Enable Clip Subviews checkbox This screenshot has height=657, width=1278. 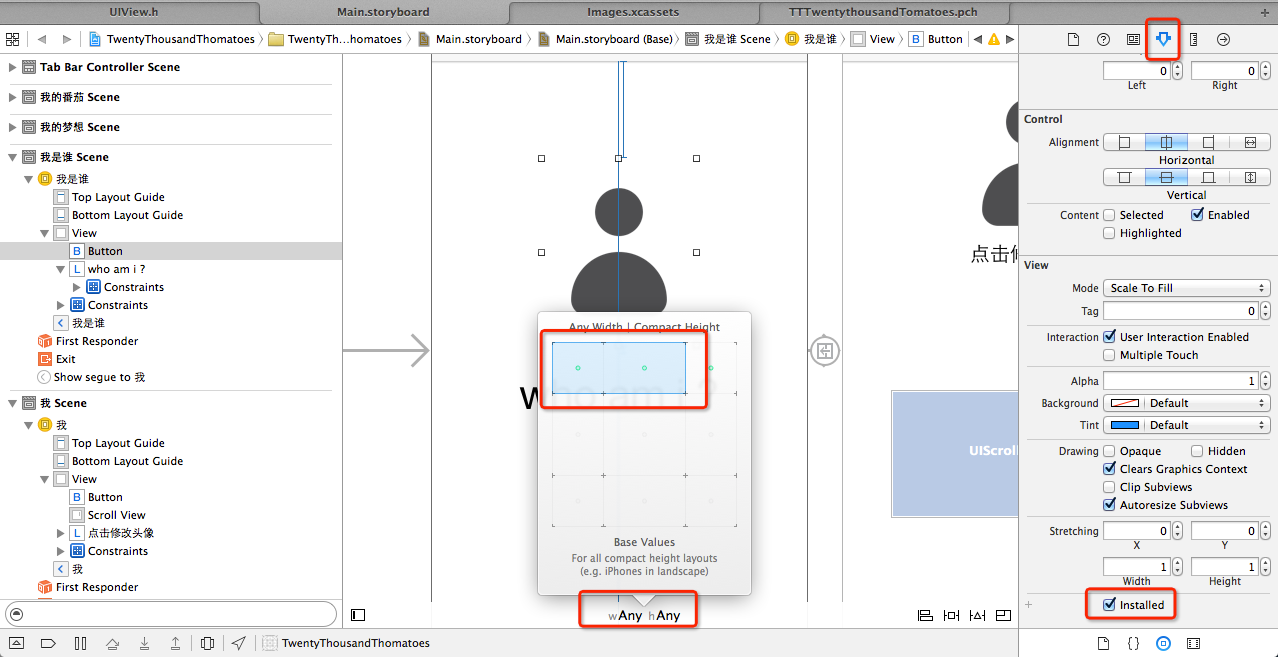point(1109,487)
